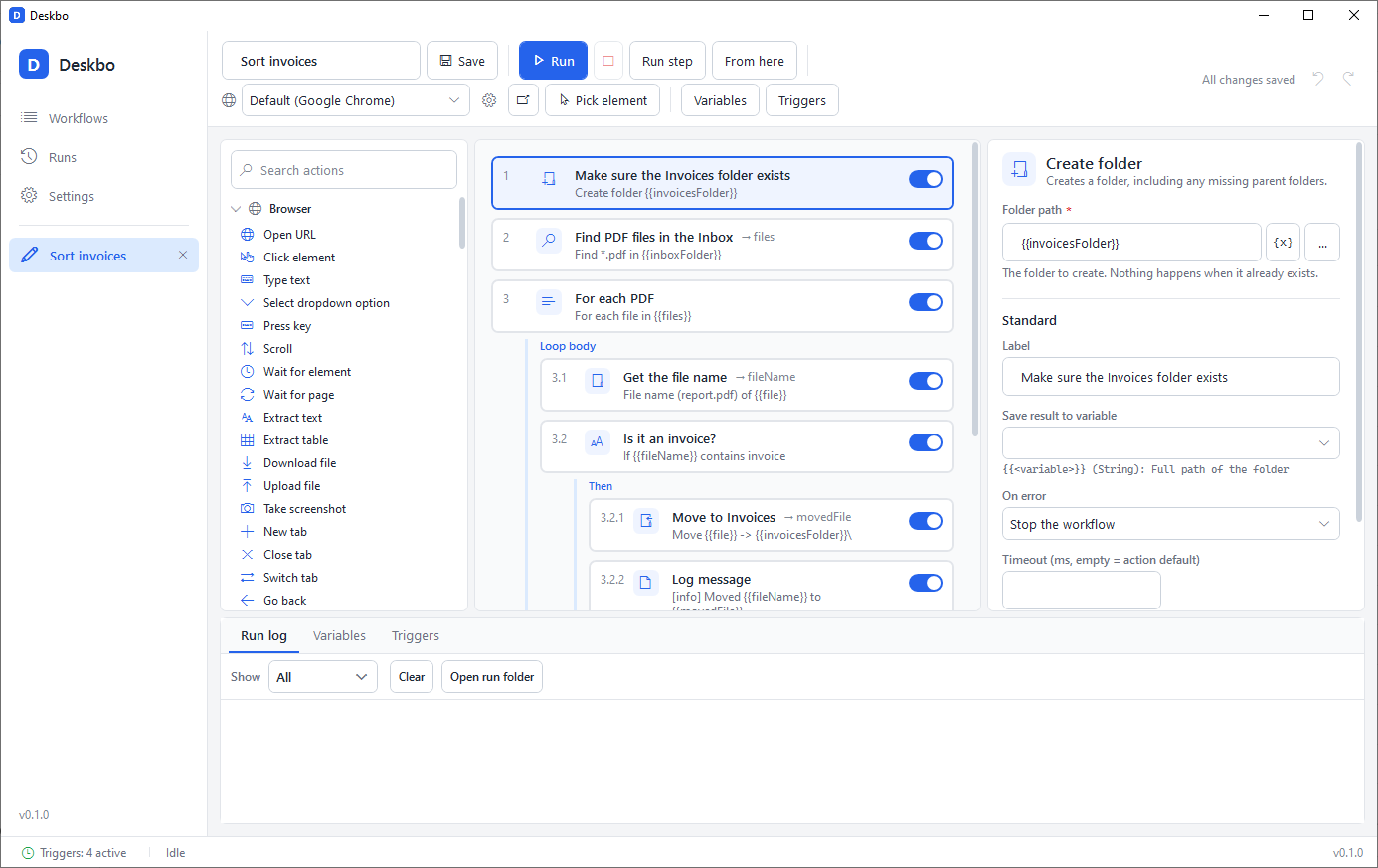Viewport: 1378px width, 868px height.
Task: Click the Search actions field
Action: (x=344, y=170)
